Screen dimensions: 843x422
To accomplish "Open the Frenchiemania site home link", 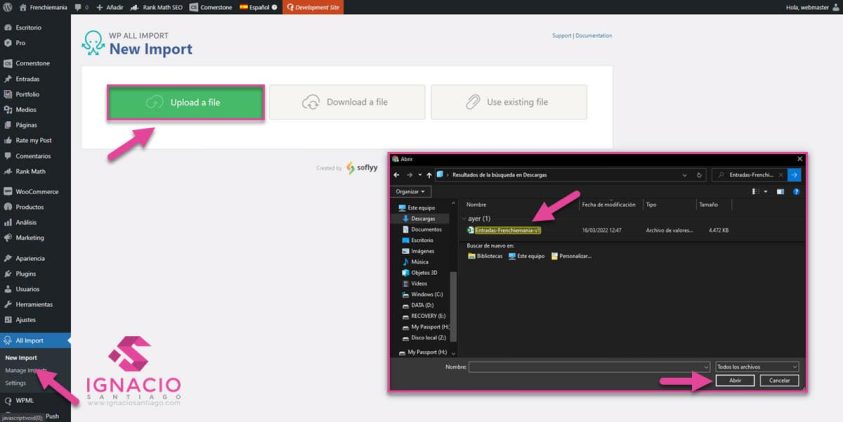I will click(45, 8).
